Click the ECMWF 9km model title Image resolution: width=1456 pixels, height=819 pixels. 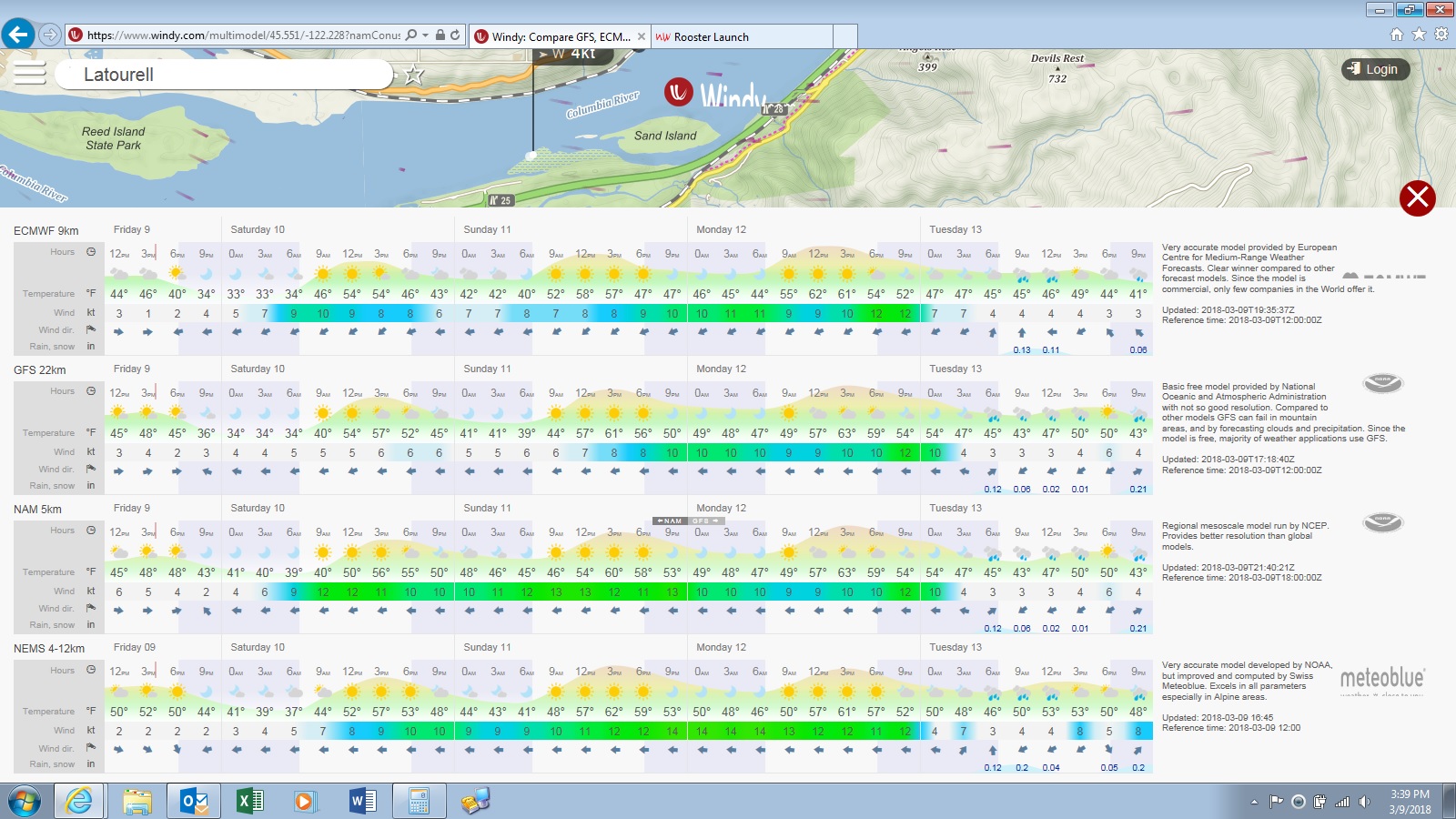(x=46, y=231)
